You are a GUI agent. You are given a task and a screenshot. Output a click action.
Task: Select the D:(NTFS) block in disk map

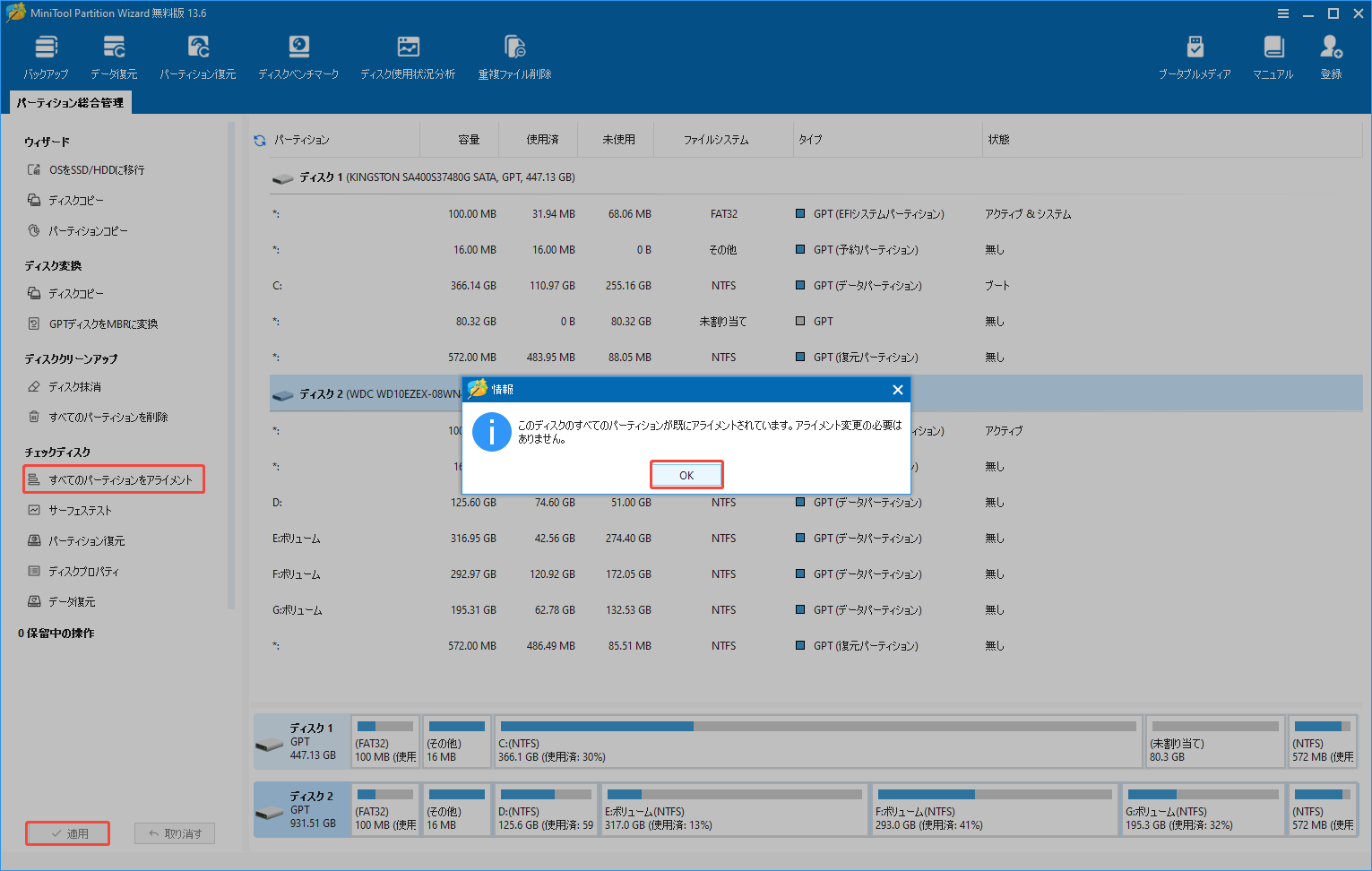click(546, 809)
